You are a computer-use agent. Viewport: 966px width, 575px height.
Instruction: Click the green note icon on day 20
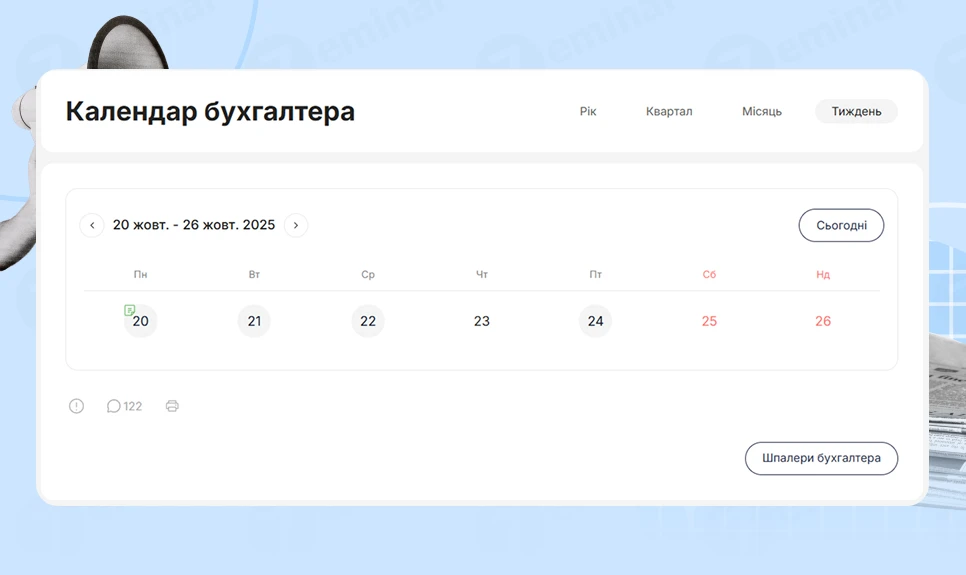tap(129, 310)
